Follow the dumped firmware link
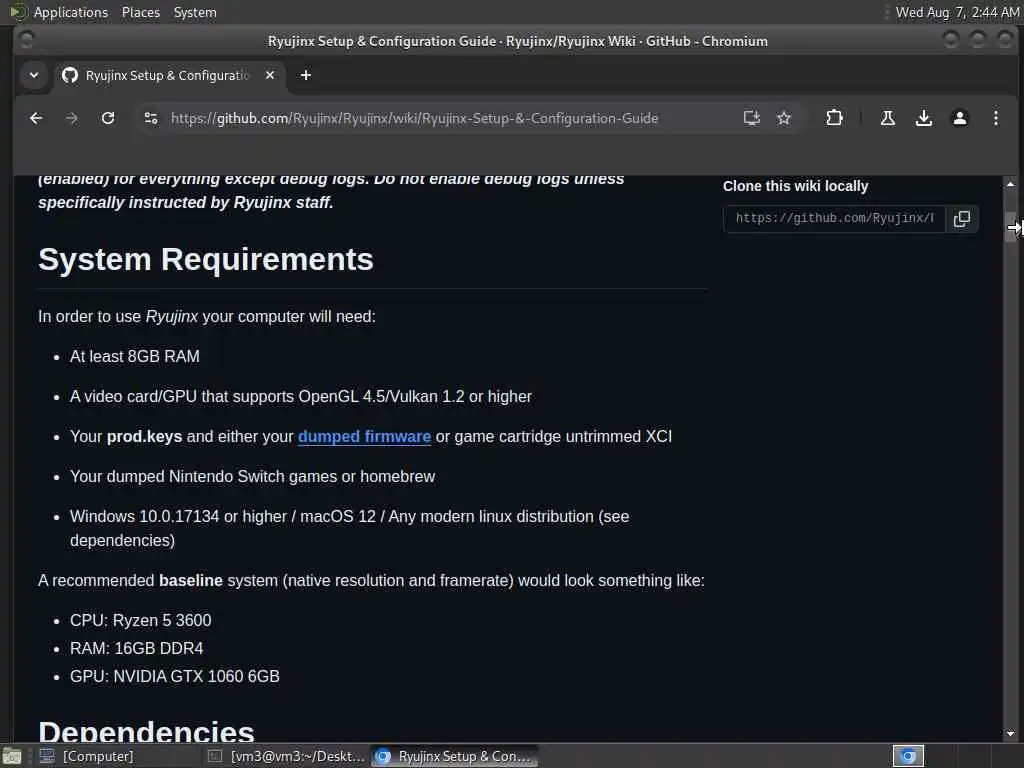Viewport: 1024px width, 768px height. [364, 436]
